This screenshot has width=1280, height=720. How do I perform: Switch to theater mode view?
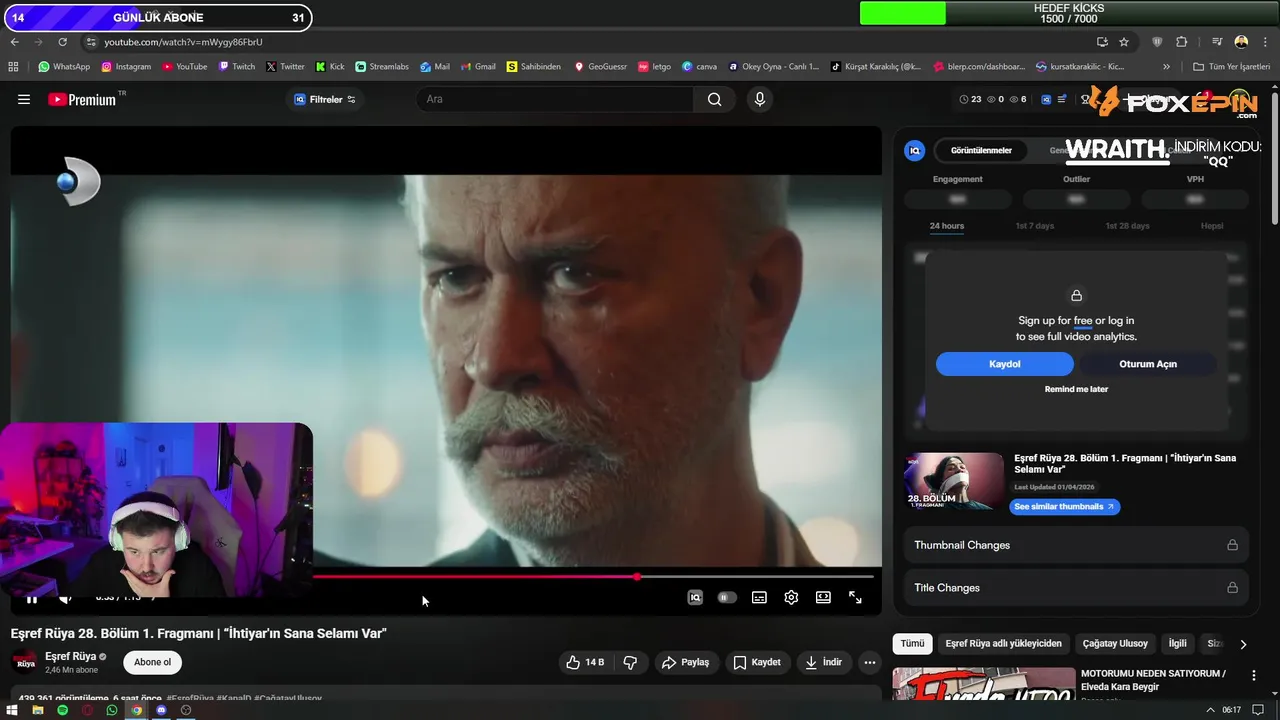click(x=823, y=597)
